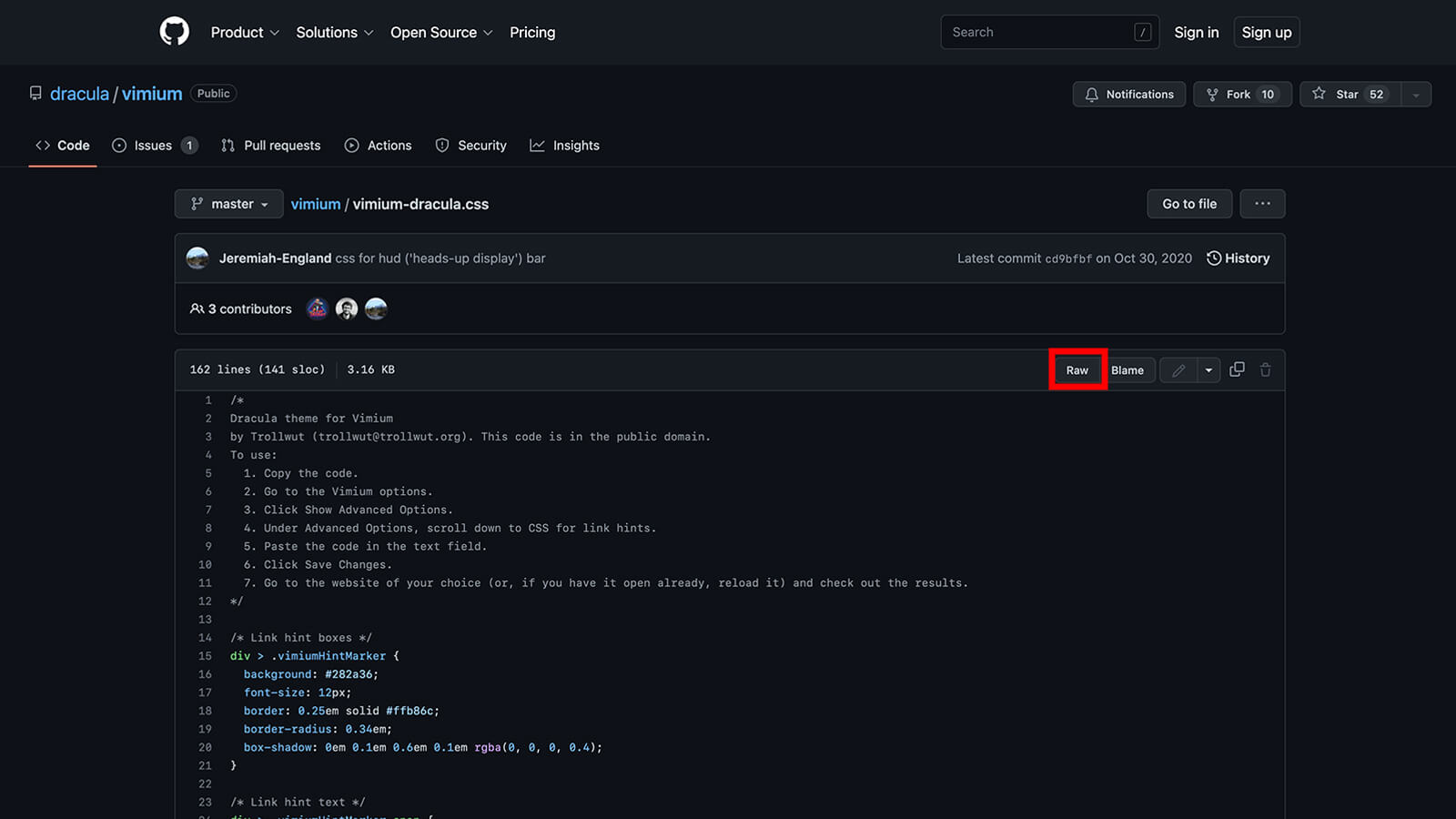Click the pencil edit file icon
Image resolution: width=1456 pixels, height=819 pixels.
point(1178,370)
